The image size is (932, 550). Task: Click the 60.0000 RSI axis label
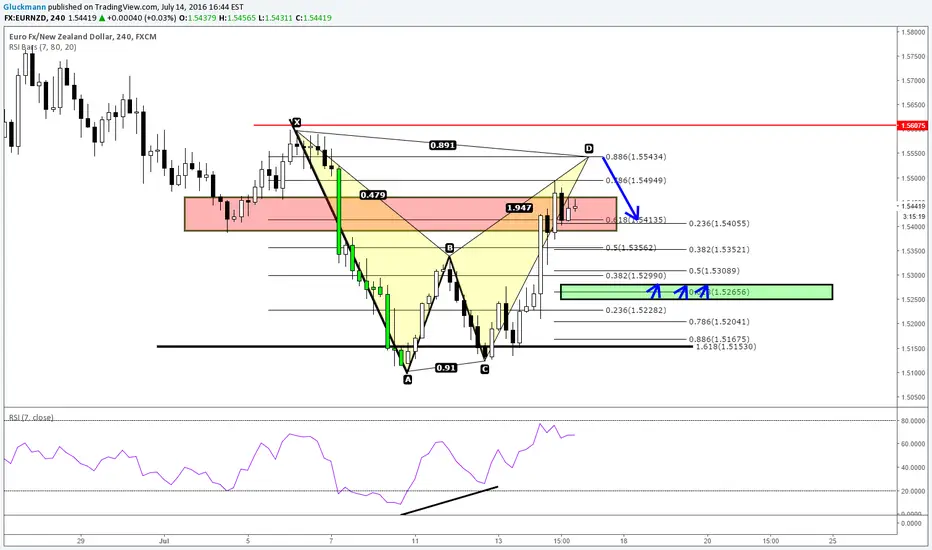pos(912,444)
